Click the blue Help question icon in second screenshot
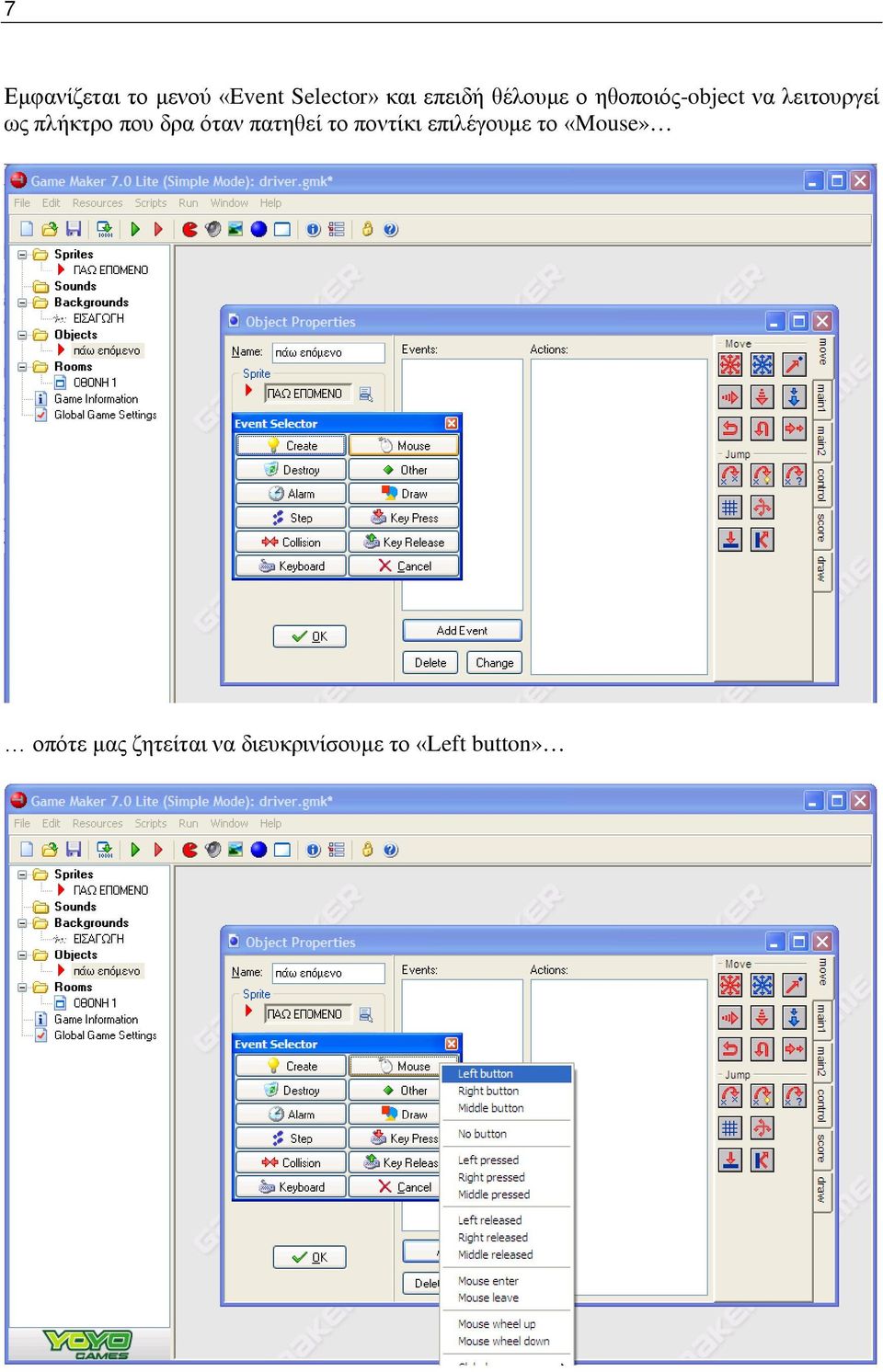 pos(391,850)
